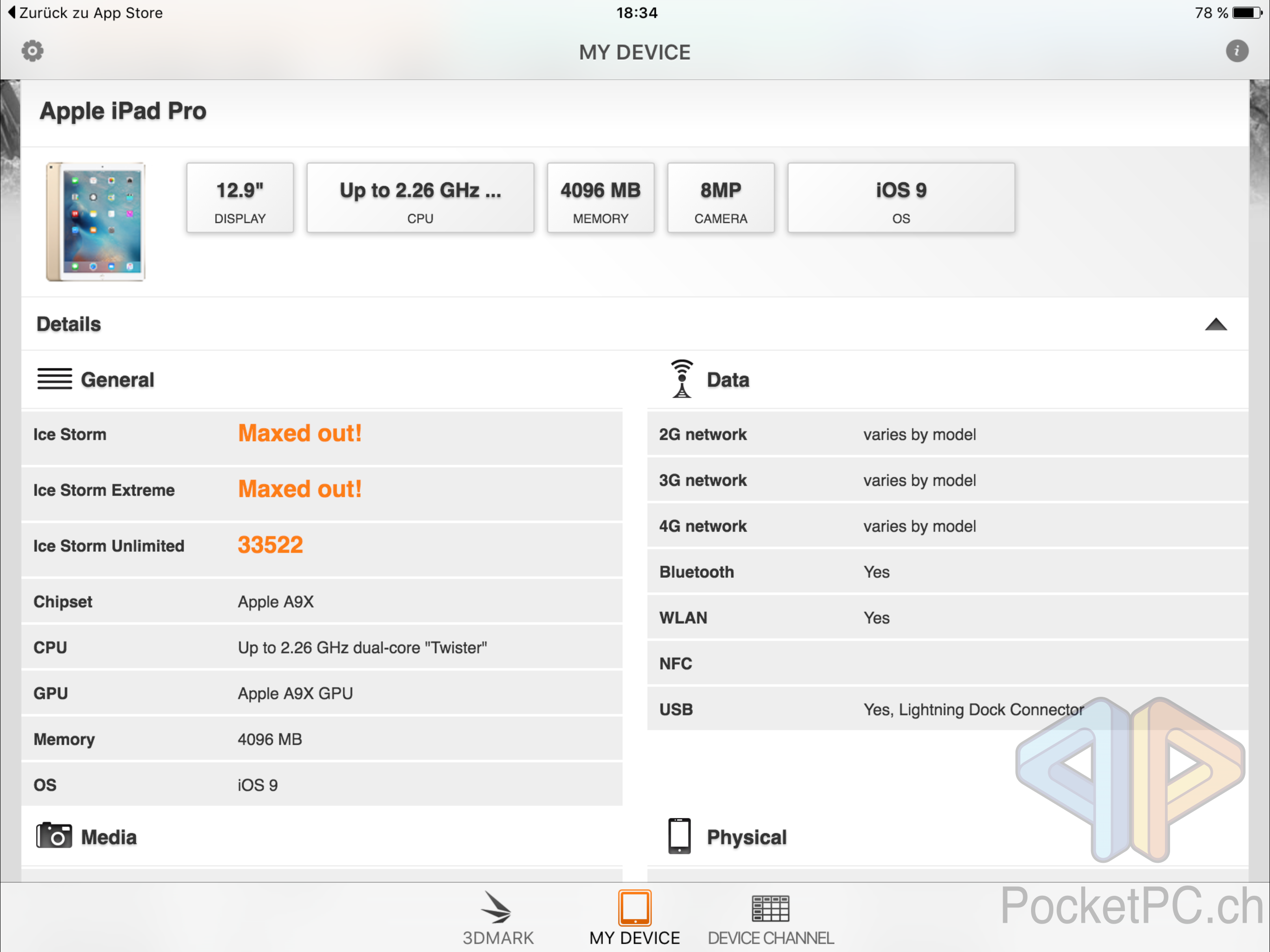Tap the Data antenna icon
1270x952 pixels.
(681, 378)
